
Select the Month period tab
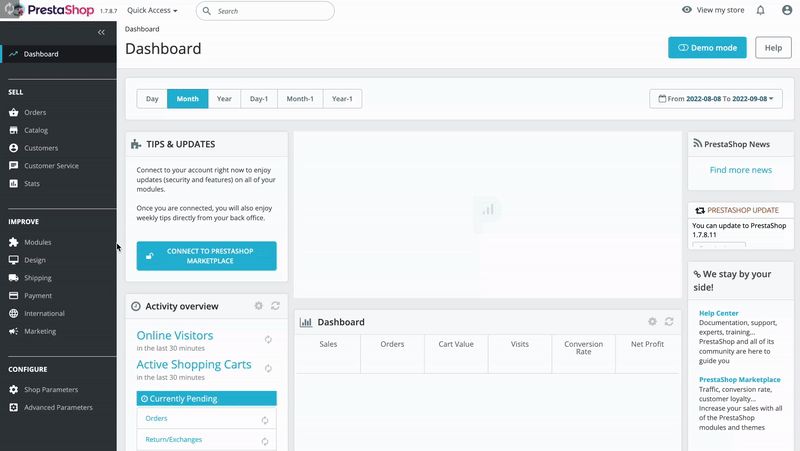tap(188, 99)
